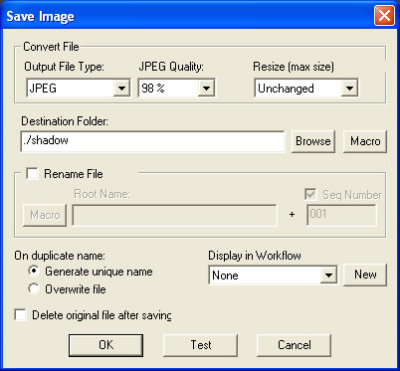The image size is (400, 371).
Task: Cancel the Save Image dialog
Action: tap(294, 345)
